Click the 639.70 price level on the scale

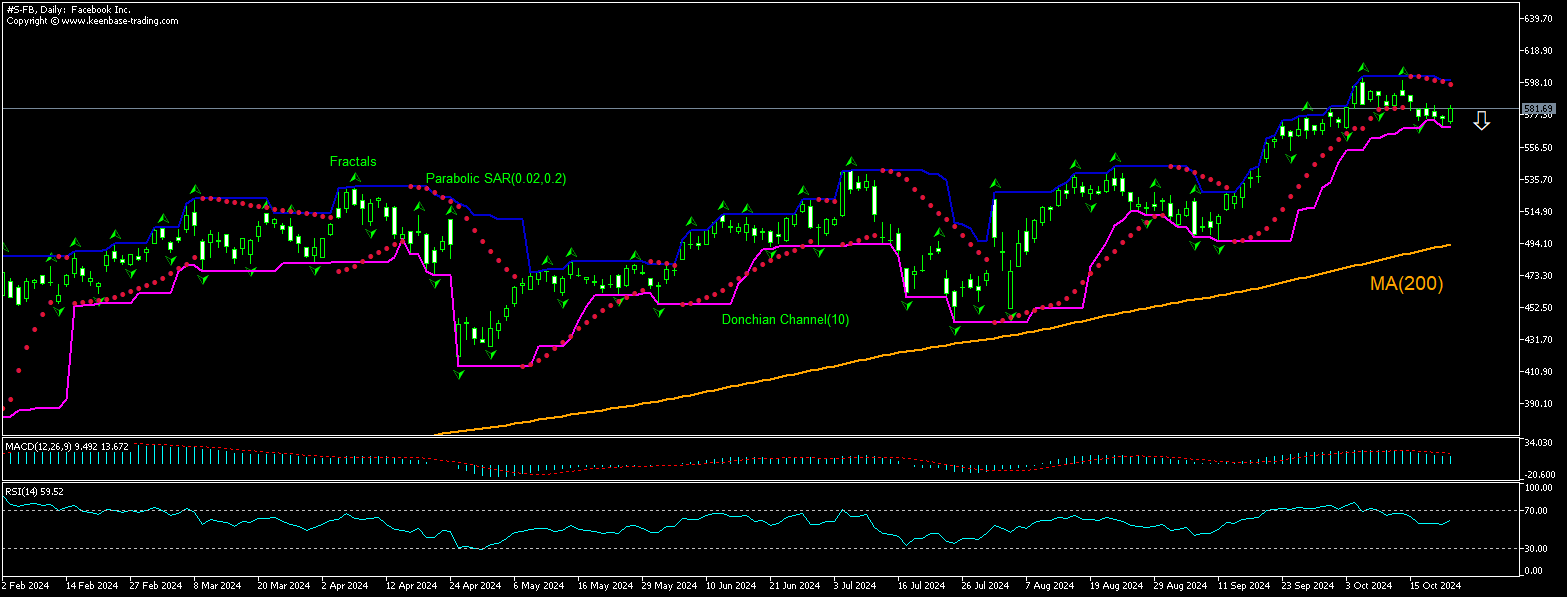[x=1537, y=17]
